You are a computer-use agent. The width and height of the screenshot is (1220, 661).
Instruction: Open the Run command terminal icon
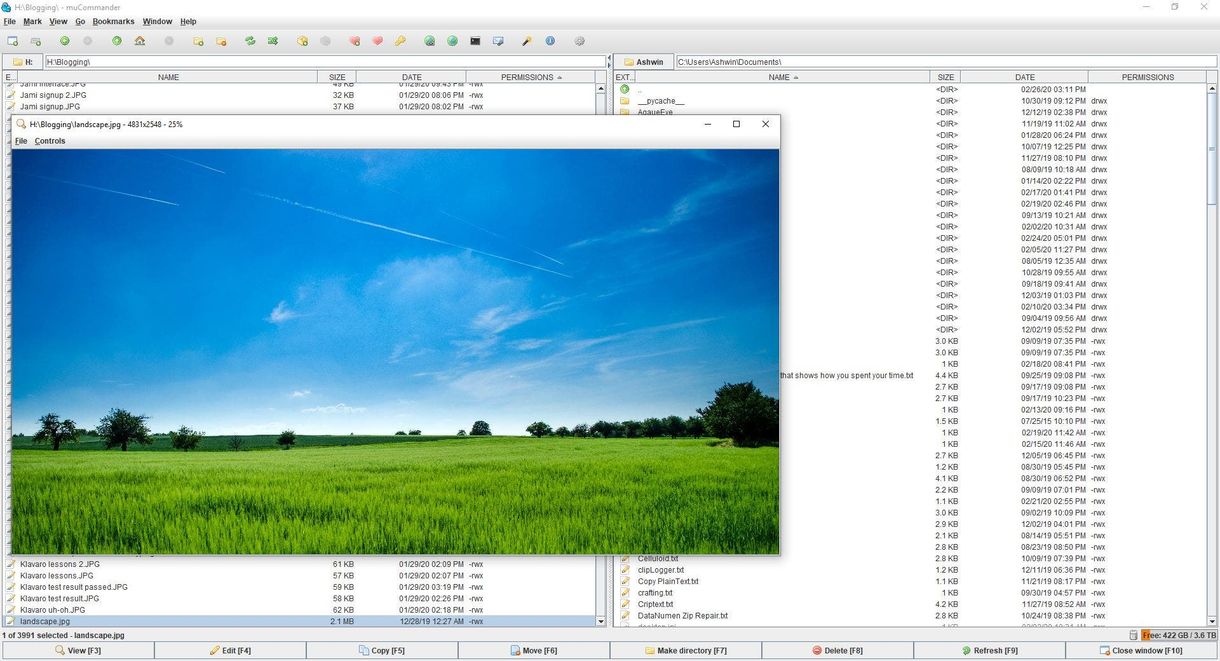click(475, 41)
